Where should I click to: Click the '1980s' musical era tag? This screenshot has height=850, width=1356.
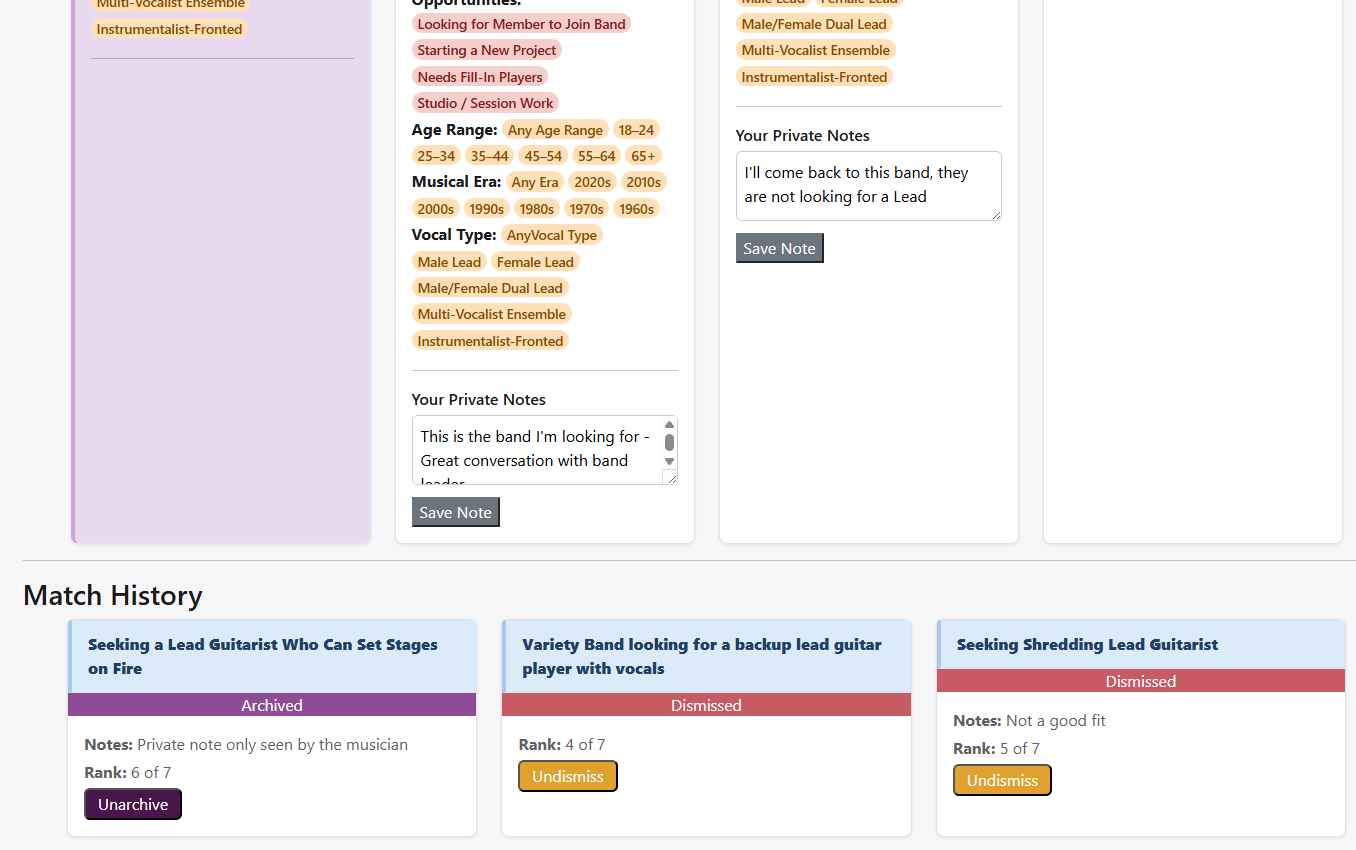(x=536, y=209)
